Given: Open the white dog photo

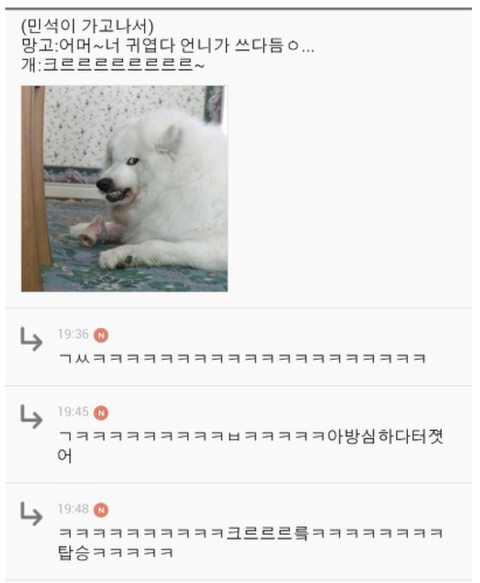Looking at the screenshot, I should coord(124,189).
